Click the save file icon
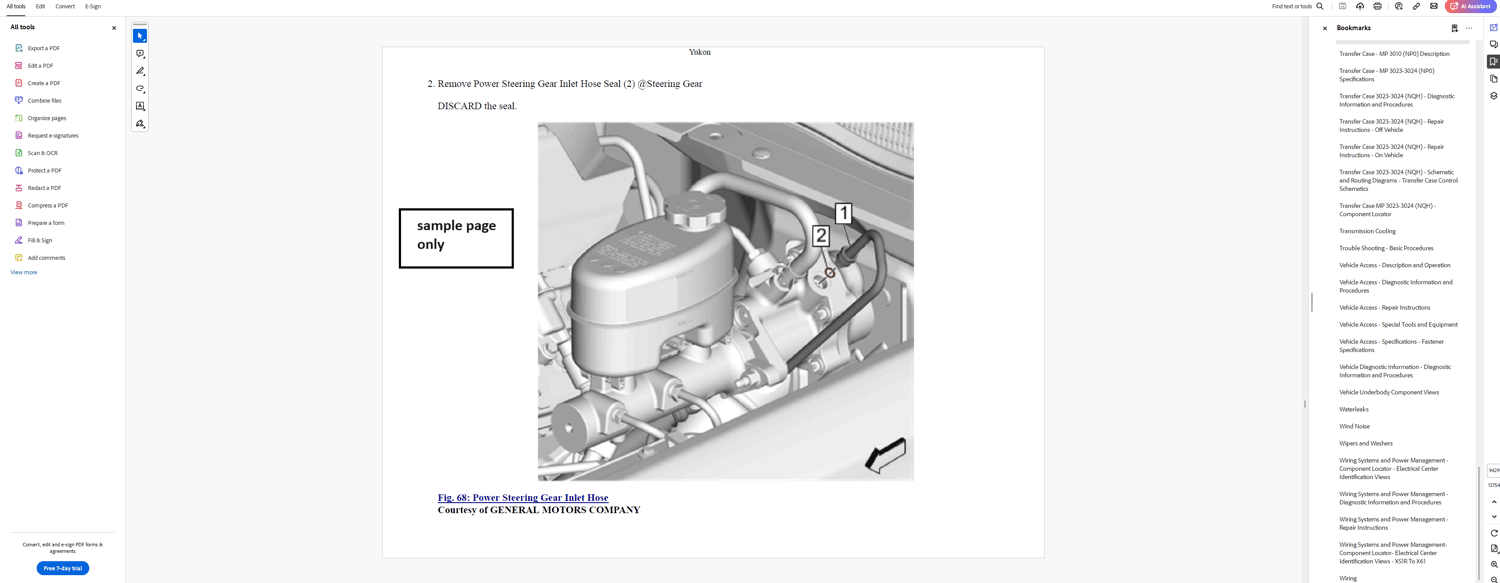This screenshot has width=1500, height=583. click(x=1343, y=6)
